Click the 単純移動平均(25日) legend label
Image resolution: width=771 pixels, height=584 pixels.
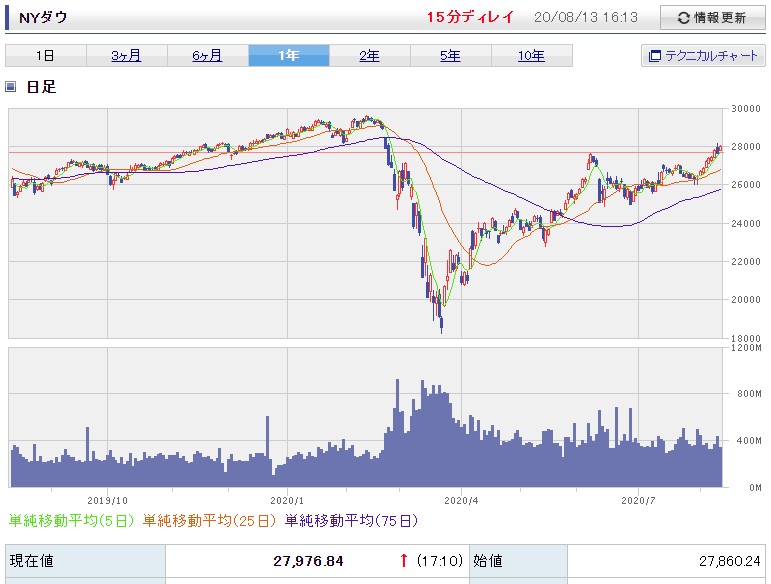tap(209, 521)
